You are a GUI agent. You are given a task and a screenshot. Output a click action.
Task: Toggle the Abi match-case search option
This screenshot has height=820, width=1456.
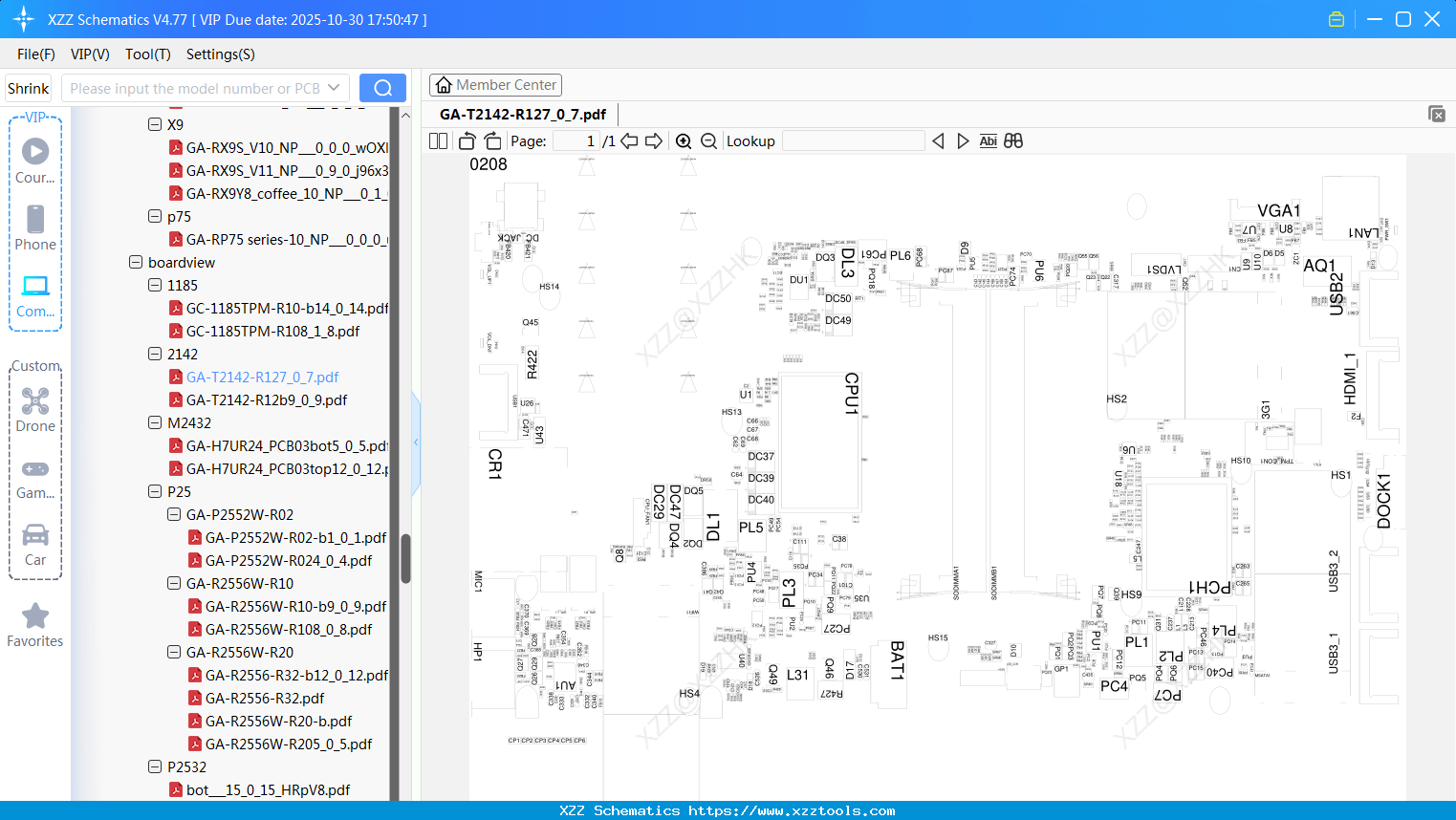pos(988,140)
